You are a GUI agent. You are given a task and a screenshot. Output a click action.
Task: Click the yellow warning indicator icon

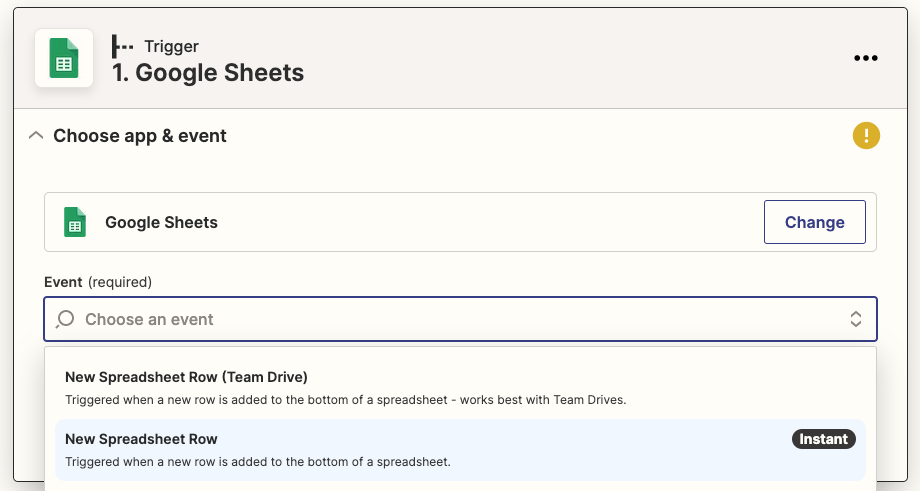click(866, 135)
